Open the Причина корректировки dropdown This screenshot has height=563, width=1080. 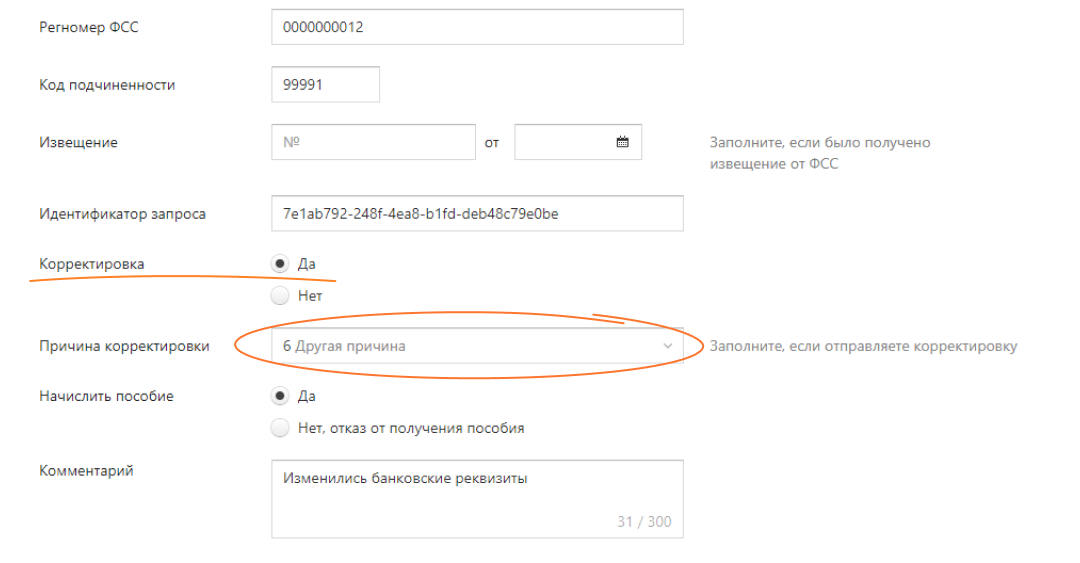click(476, 346)
